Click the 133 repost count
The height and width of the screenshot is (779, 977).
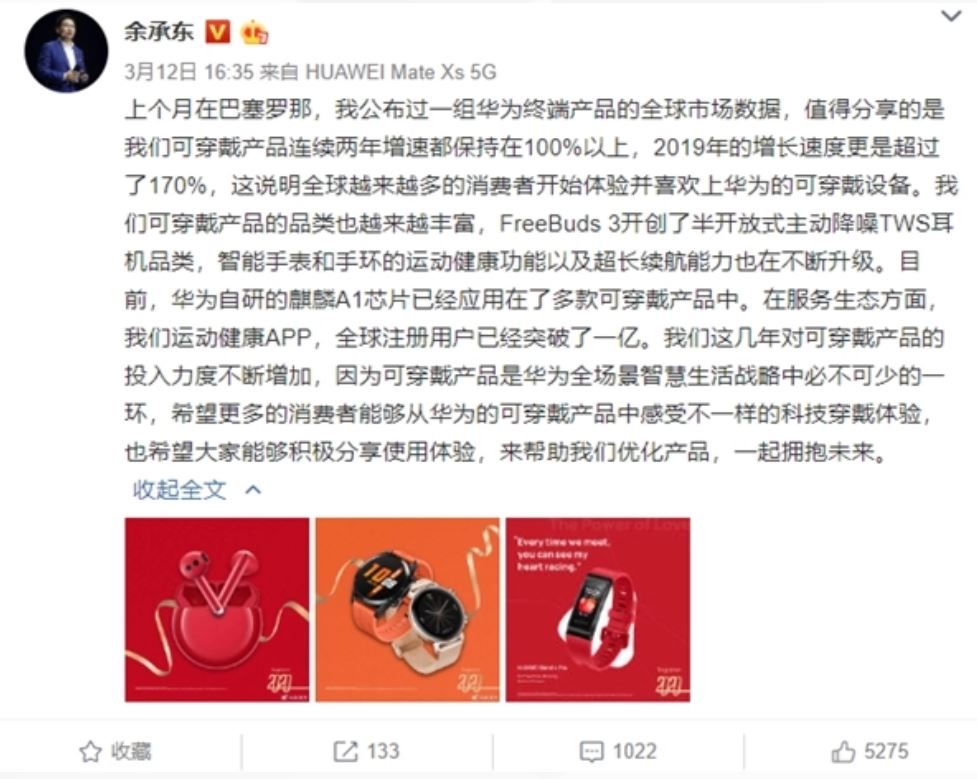coord(383,751)
